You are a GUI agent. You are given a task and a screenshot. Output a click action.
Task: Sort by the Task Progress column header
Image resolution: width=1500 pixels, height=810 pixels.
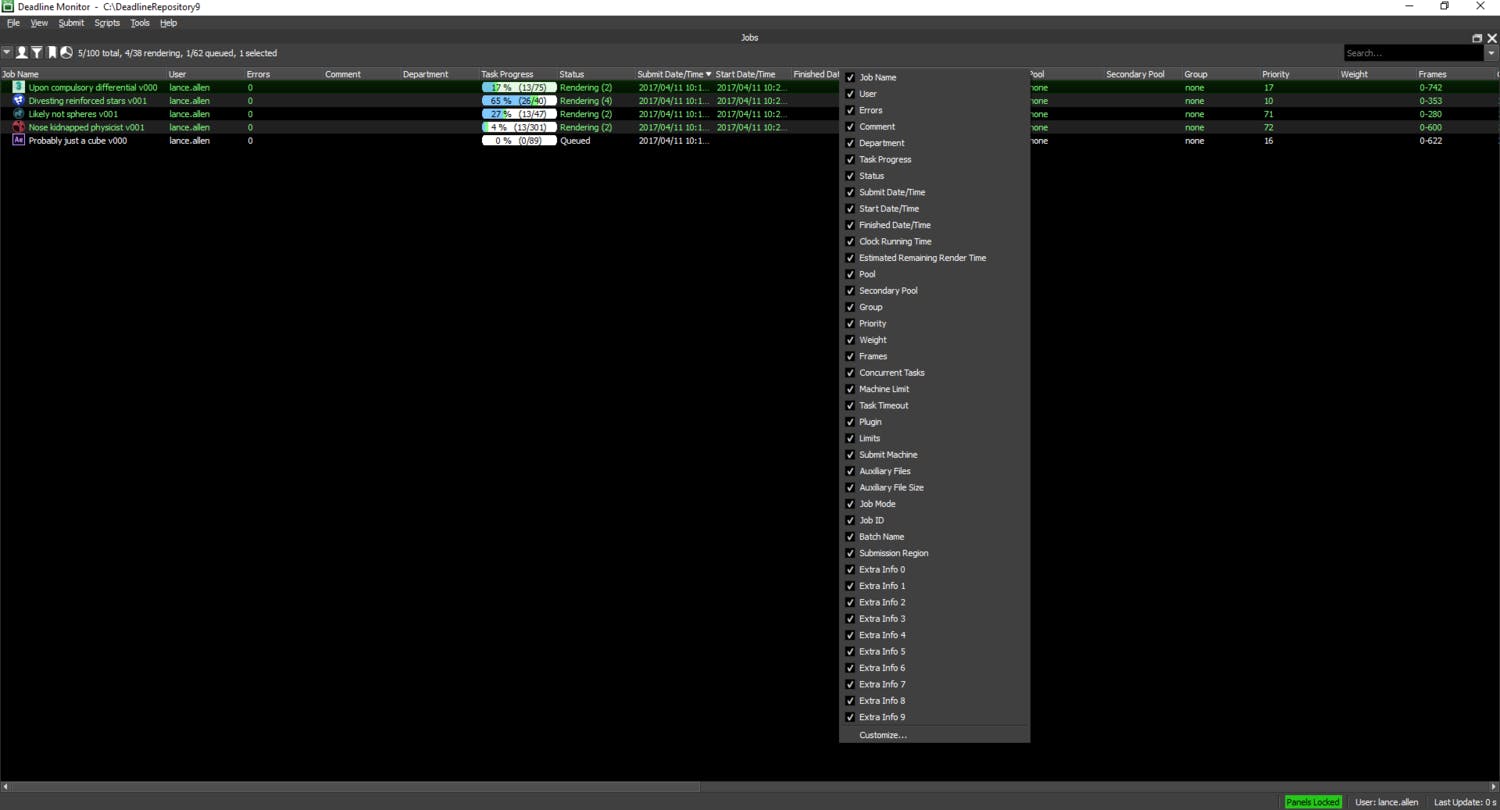[507, 74]
